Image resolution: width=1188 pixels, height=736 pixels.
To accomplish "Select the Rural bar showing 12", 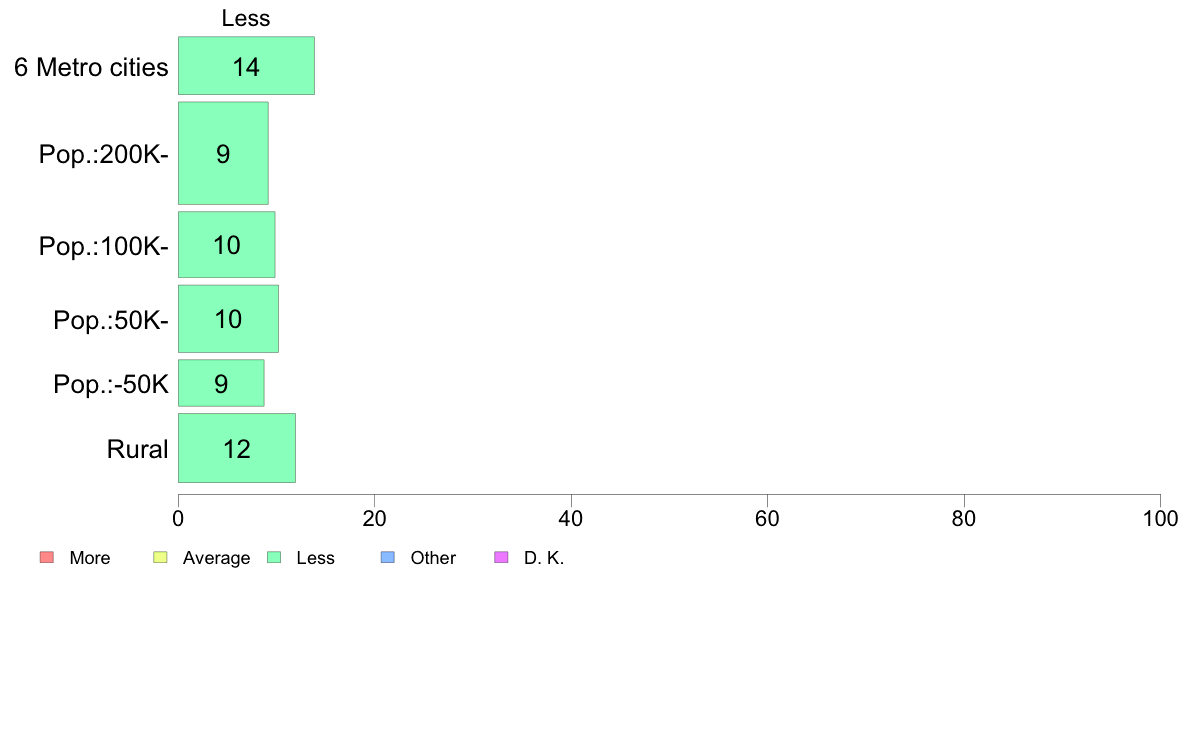I will click(x=236, y=448).
